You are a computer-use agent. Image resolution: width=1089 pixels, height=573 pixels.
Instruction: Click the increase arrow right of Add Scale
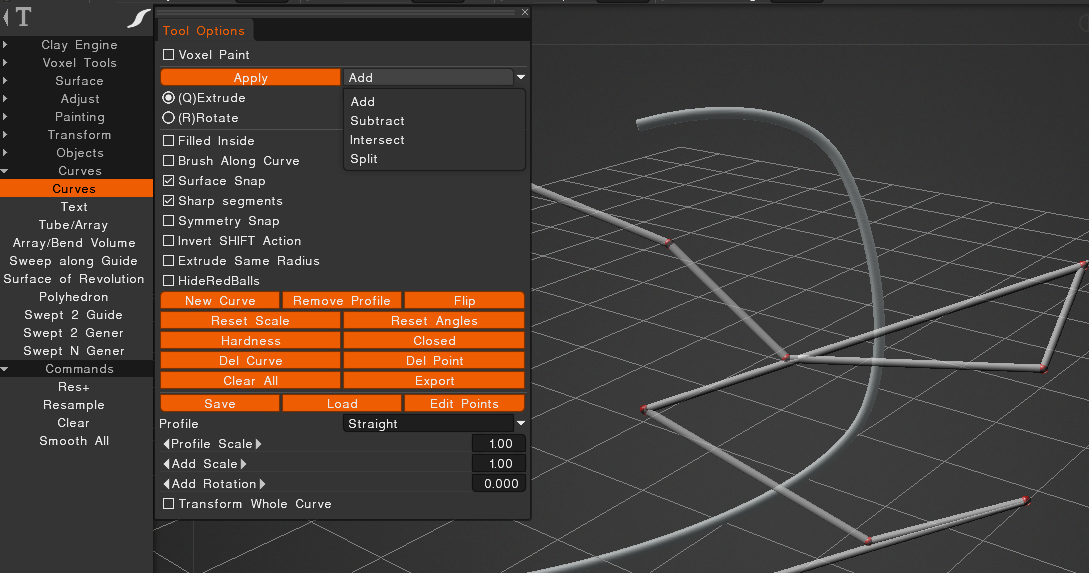coord(243,464)
